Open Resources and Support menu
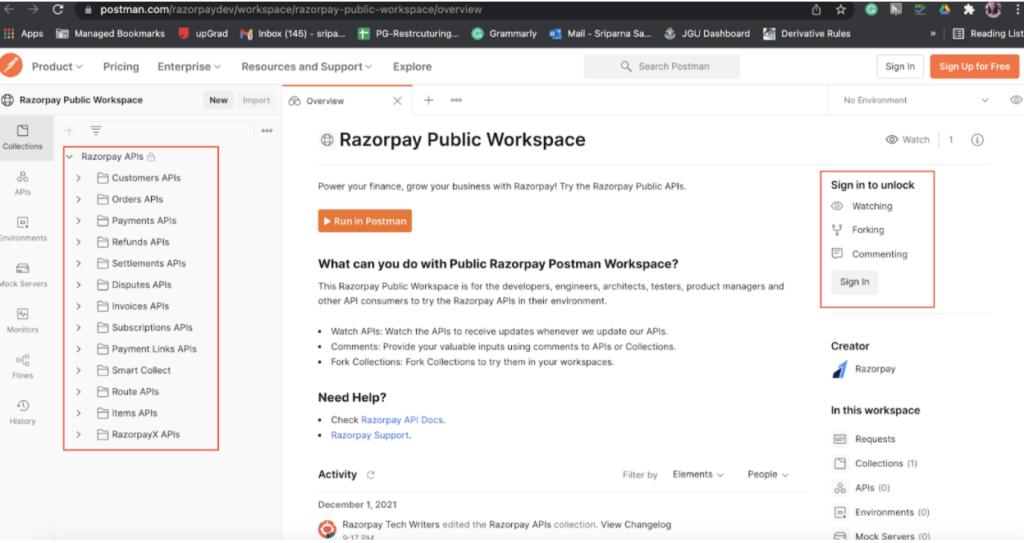The height and width of the screenshot is (543, 1024). 307,67
